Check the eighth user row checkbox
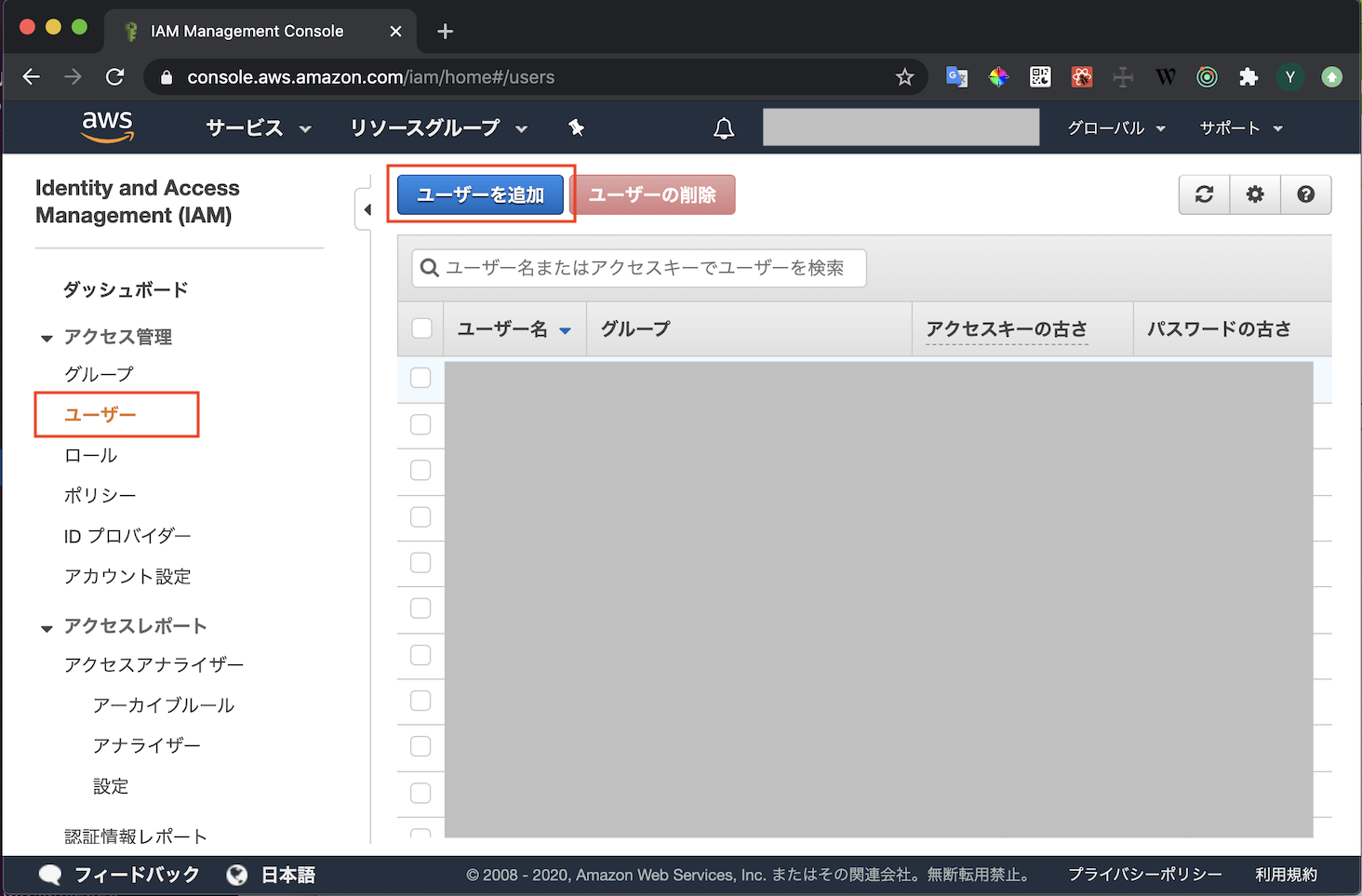 (421, 700)
